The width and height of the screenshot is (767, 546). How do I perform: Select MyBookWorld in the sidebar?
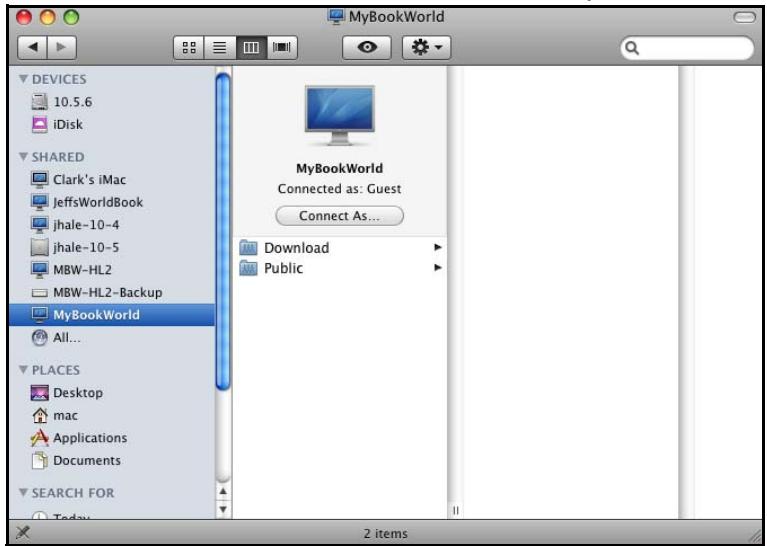click(112, 315)
